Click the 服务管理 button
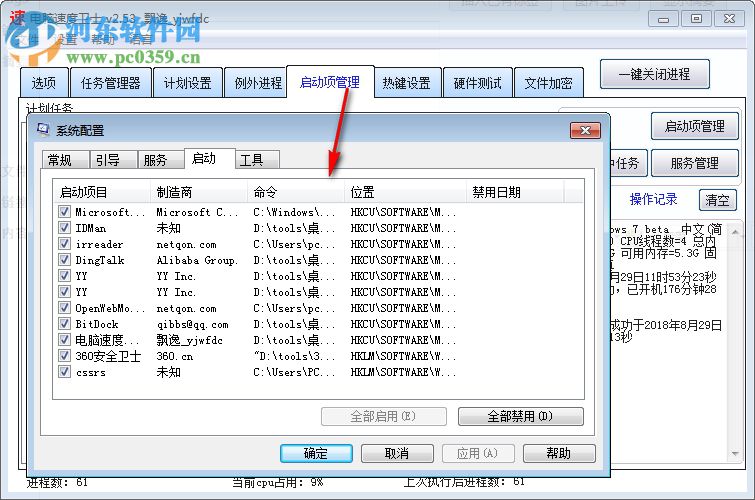755x500 pixels. (694, 163)
